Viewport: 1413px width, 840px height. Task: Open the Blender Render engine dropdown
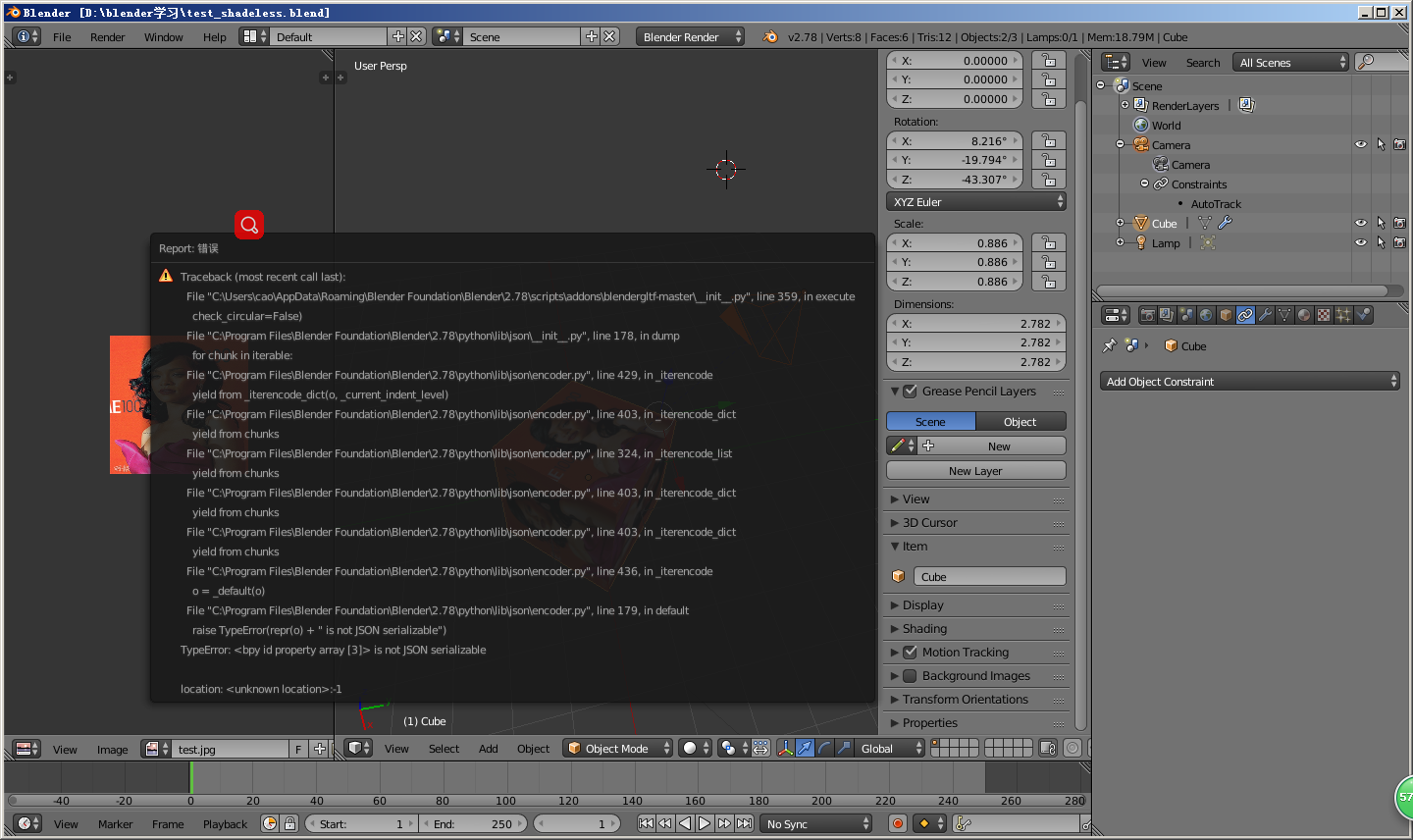pyautogui.click(x=691, y=36)
